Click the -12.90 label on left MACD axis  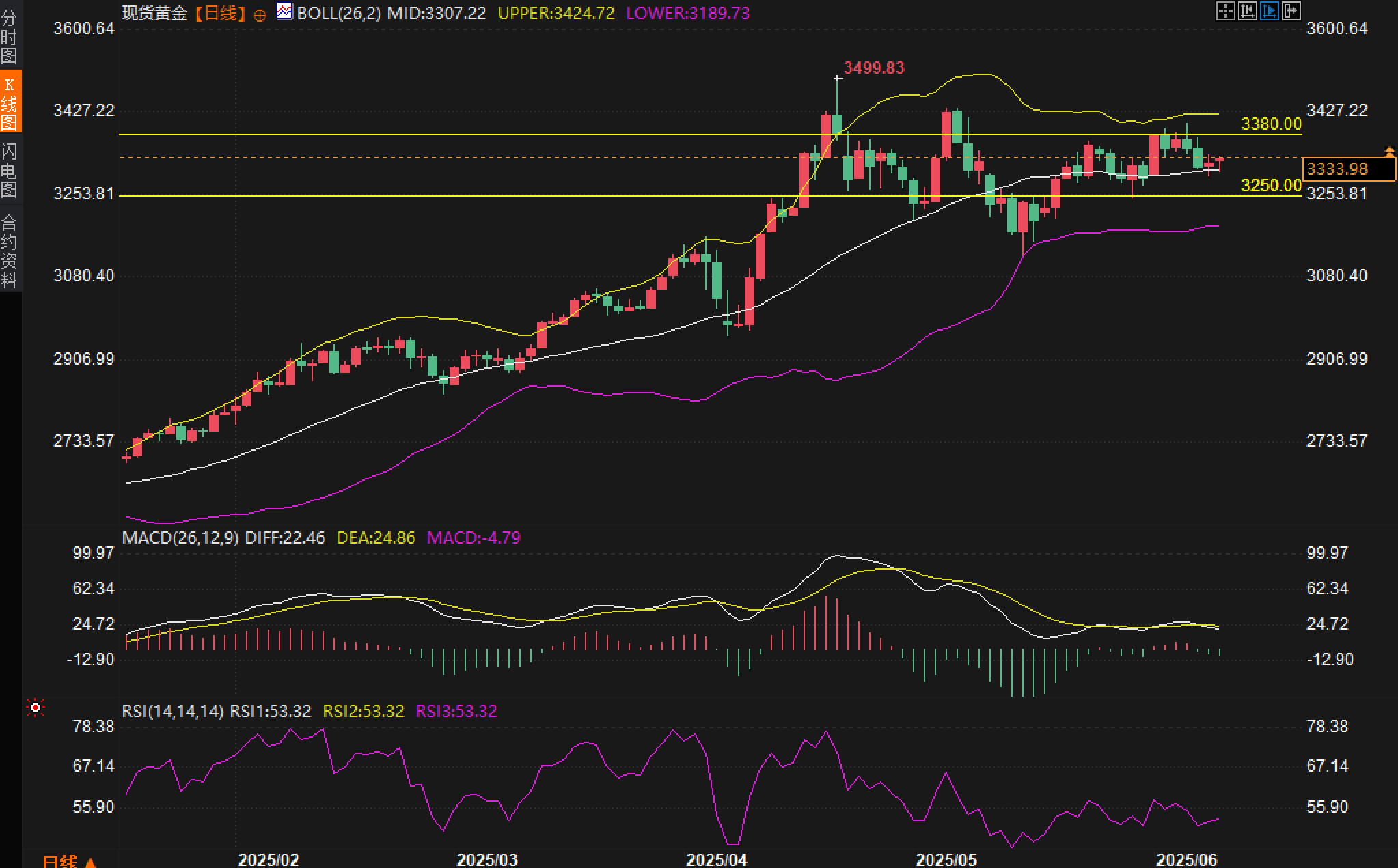(x=91, y=660)
